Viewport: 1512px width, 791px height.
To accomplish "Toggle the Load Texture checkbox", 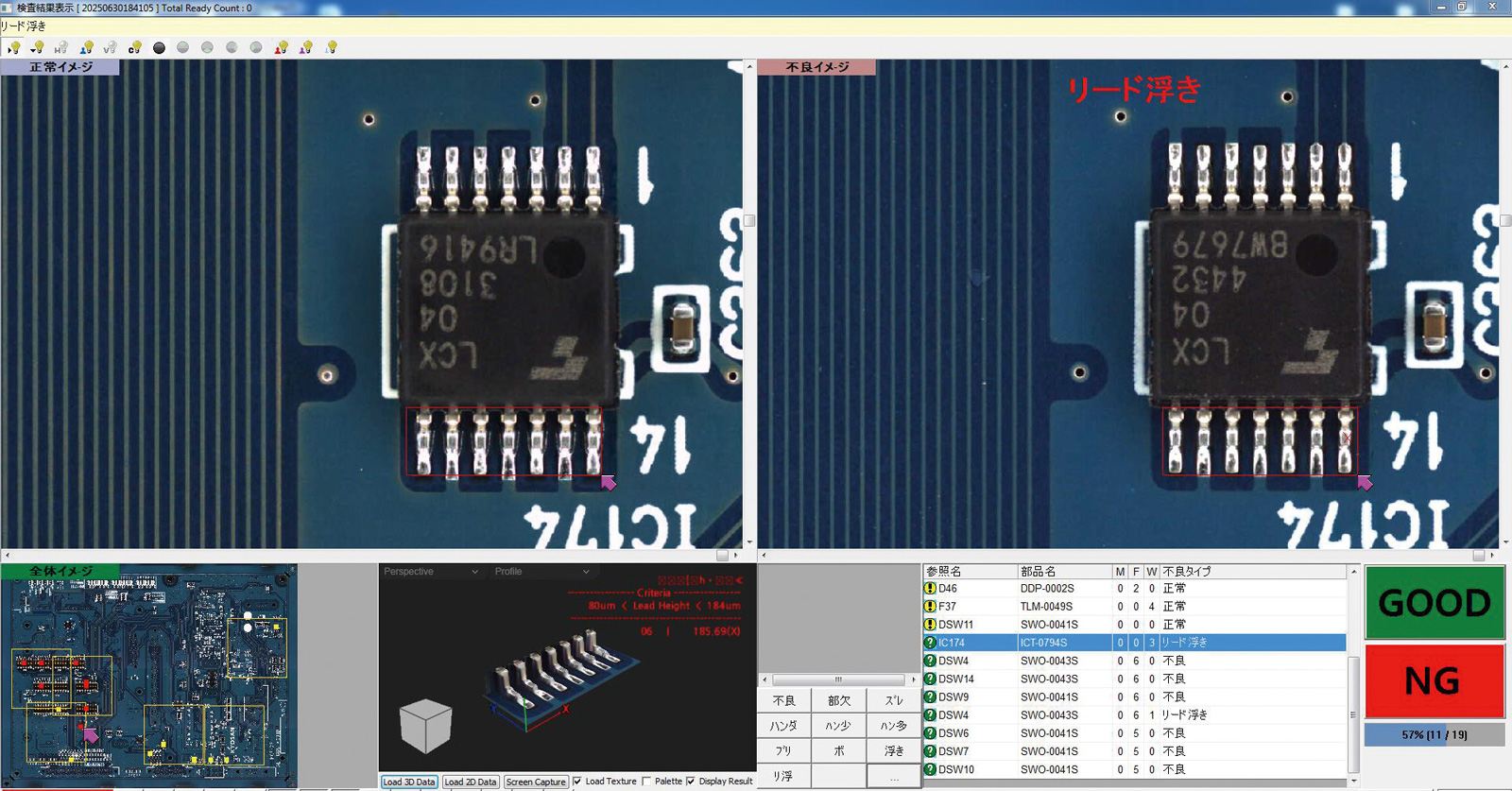I will (x=577, y=782).
